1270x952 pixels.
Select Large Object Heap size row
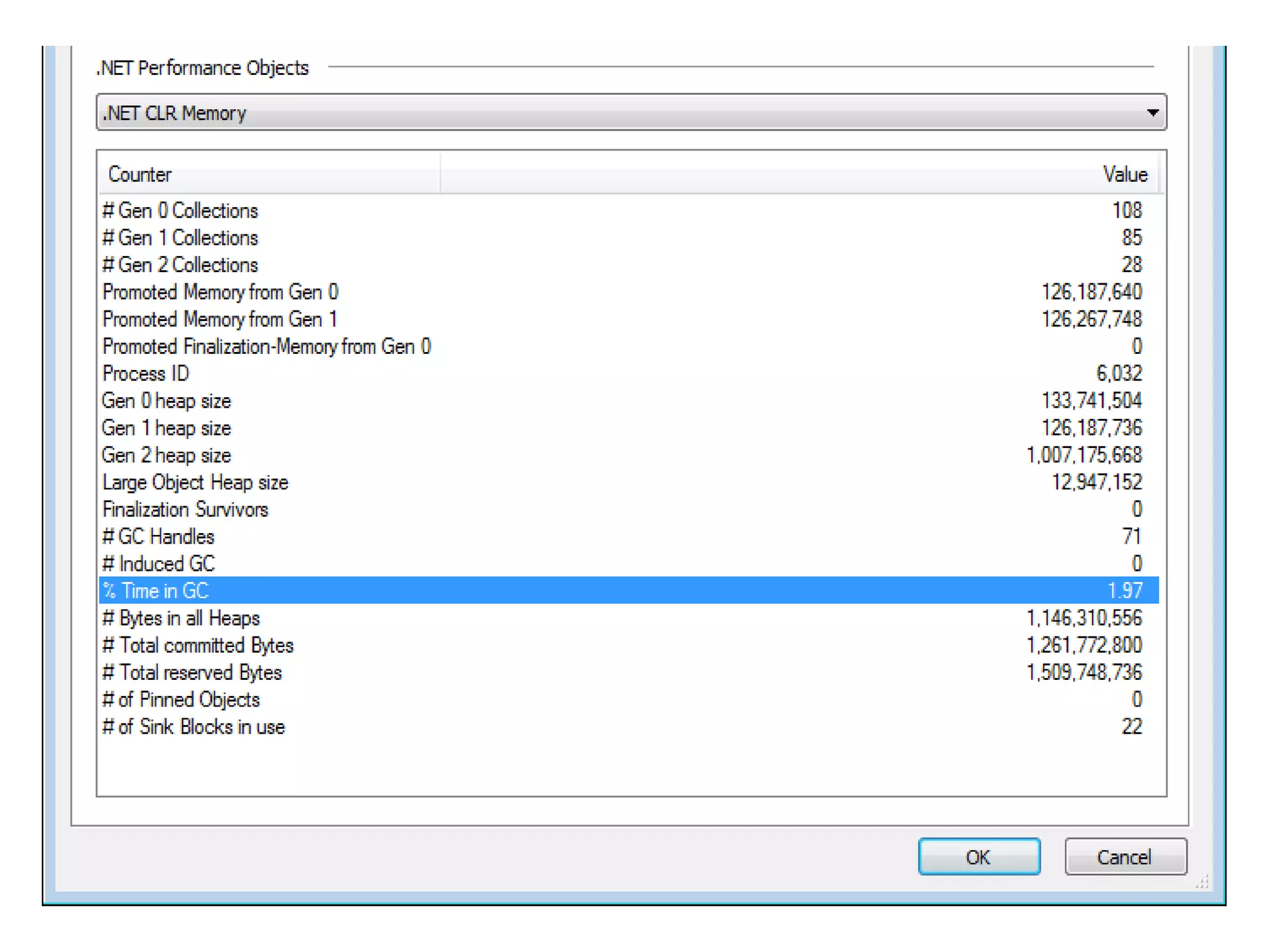point(195,483)
